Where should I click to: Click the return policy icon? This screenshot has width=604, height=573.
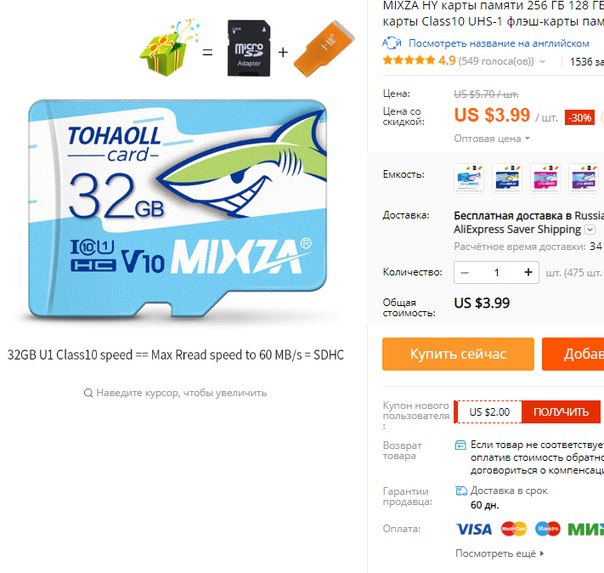460,445
